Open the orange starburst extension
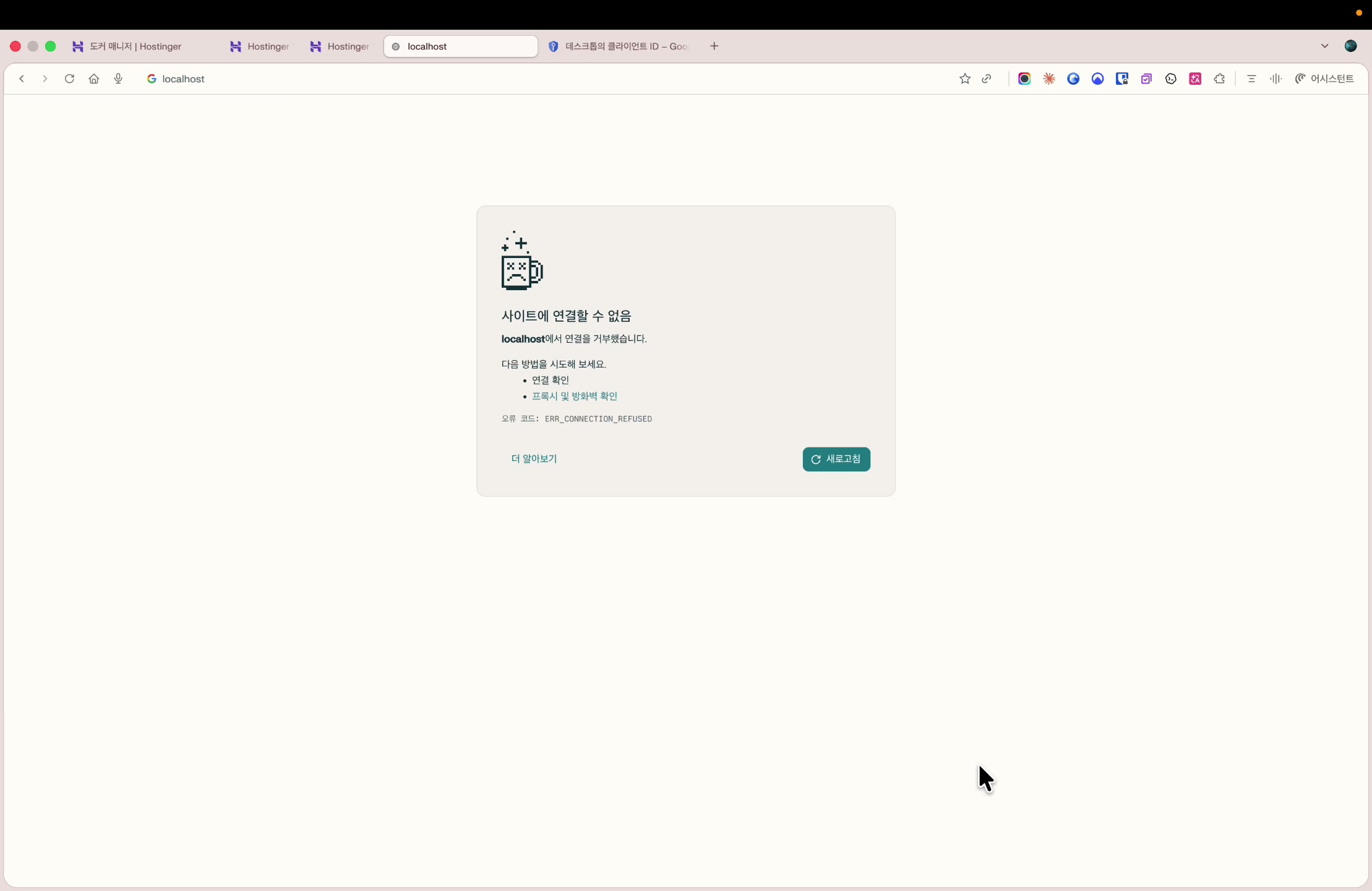 [1049, 79]
